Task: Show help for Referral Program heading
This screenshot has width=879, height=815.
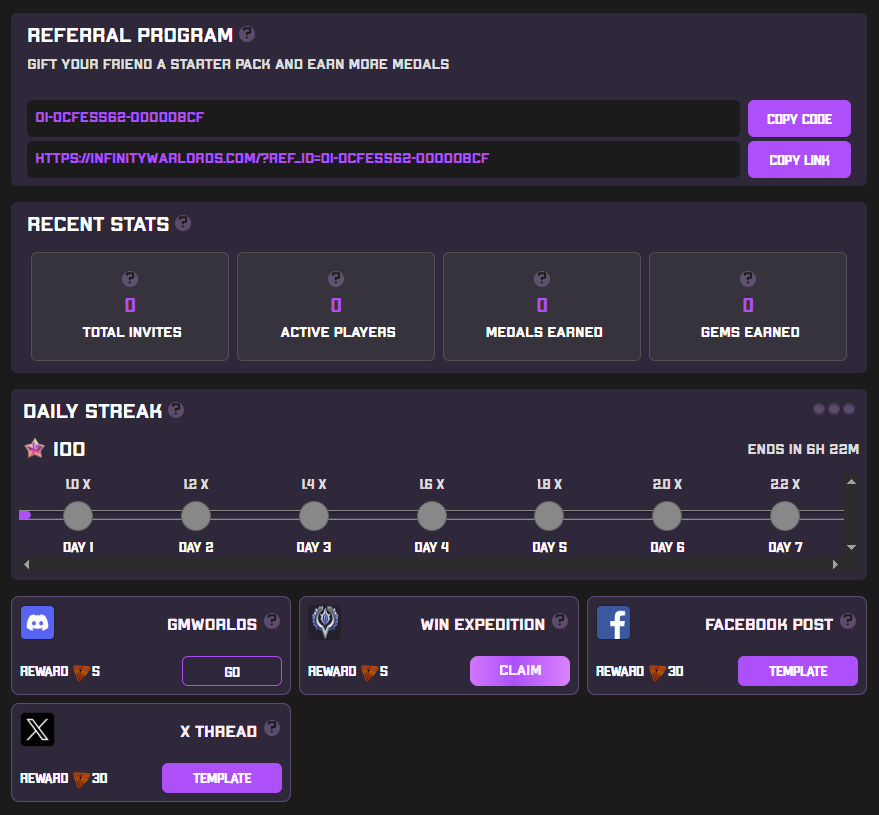Action: tap(247, 34)
